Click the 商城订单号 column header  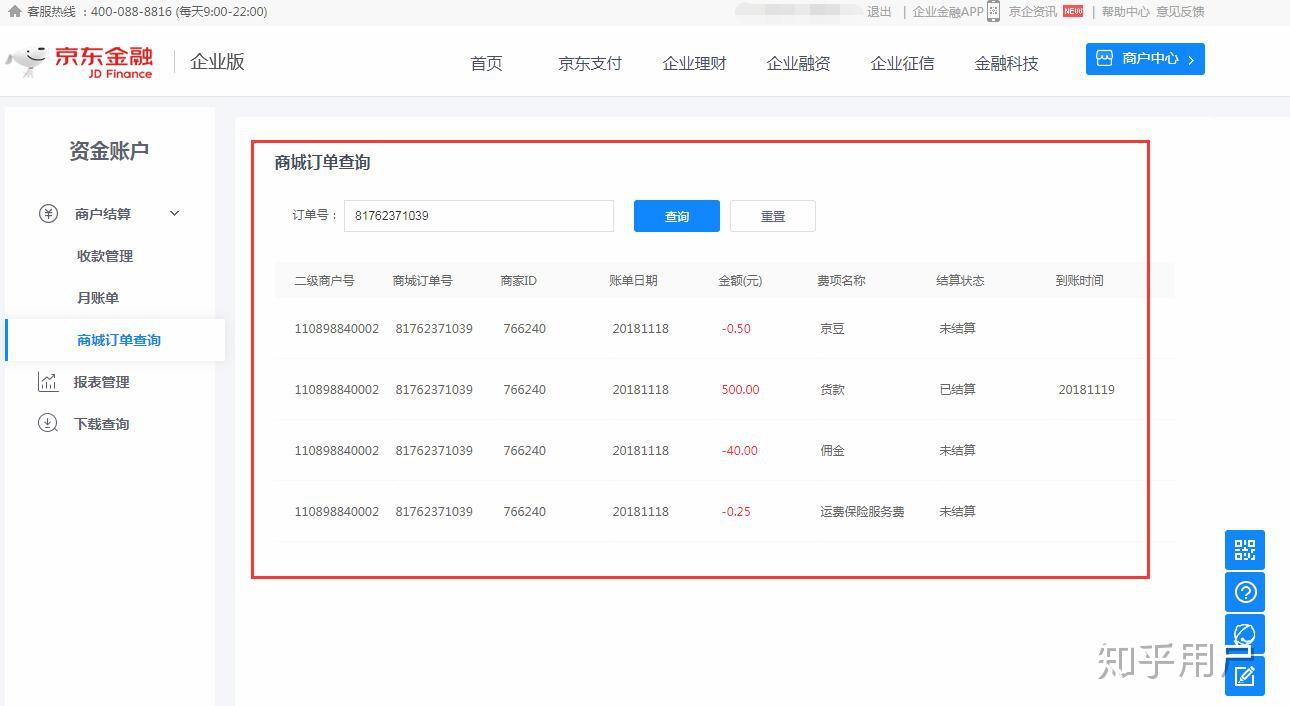422,281
